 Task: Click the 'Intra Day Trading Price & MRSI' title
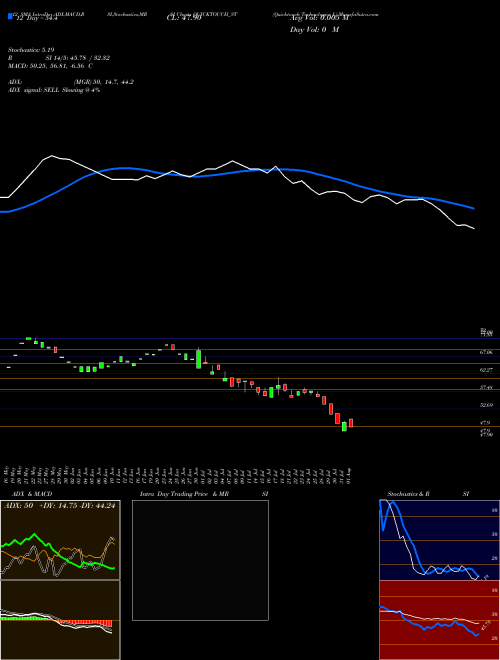(x=204, y=494)
